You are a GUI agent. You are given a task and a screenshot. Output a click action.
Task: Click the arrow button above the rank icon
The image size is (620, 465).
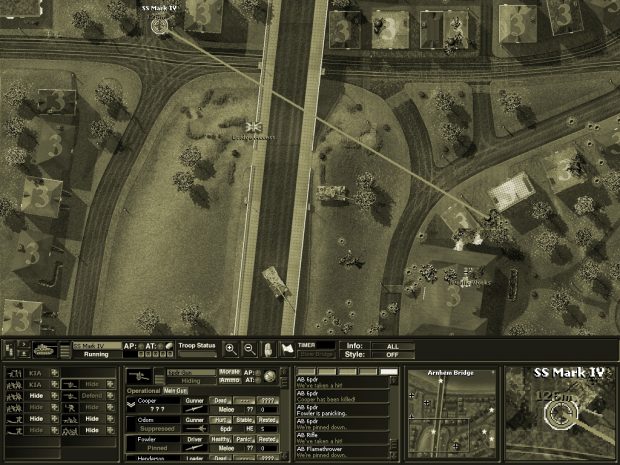pos(24,344)
